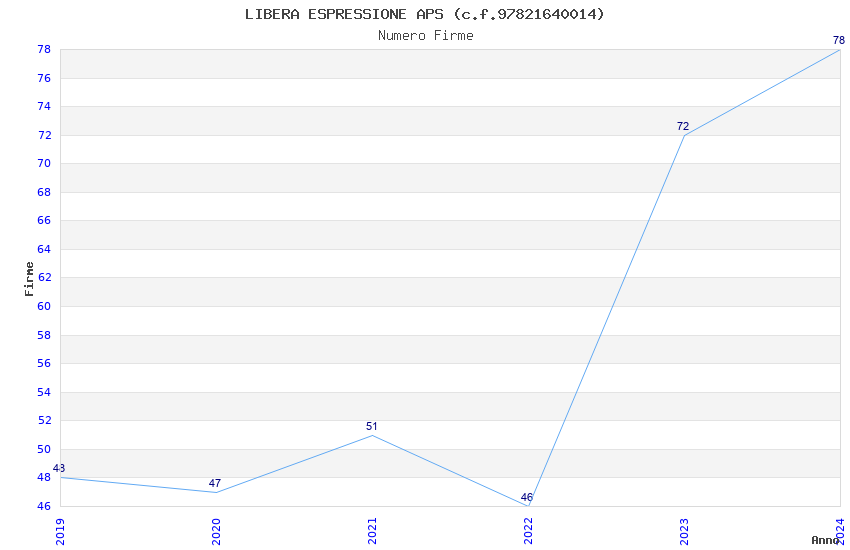Click the data label 72 for 2023
The image size is (850, 550).
[x=683, y=126]
